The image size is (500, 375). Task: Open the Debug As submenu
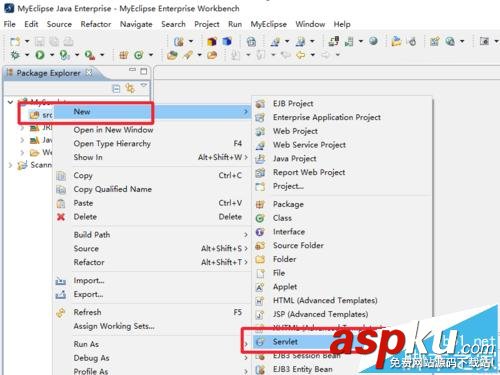[153, 358]
